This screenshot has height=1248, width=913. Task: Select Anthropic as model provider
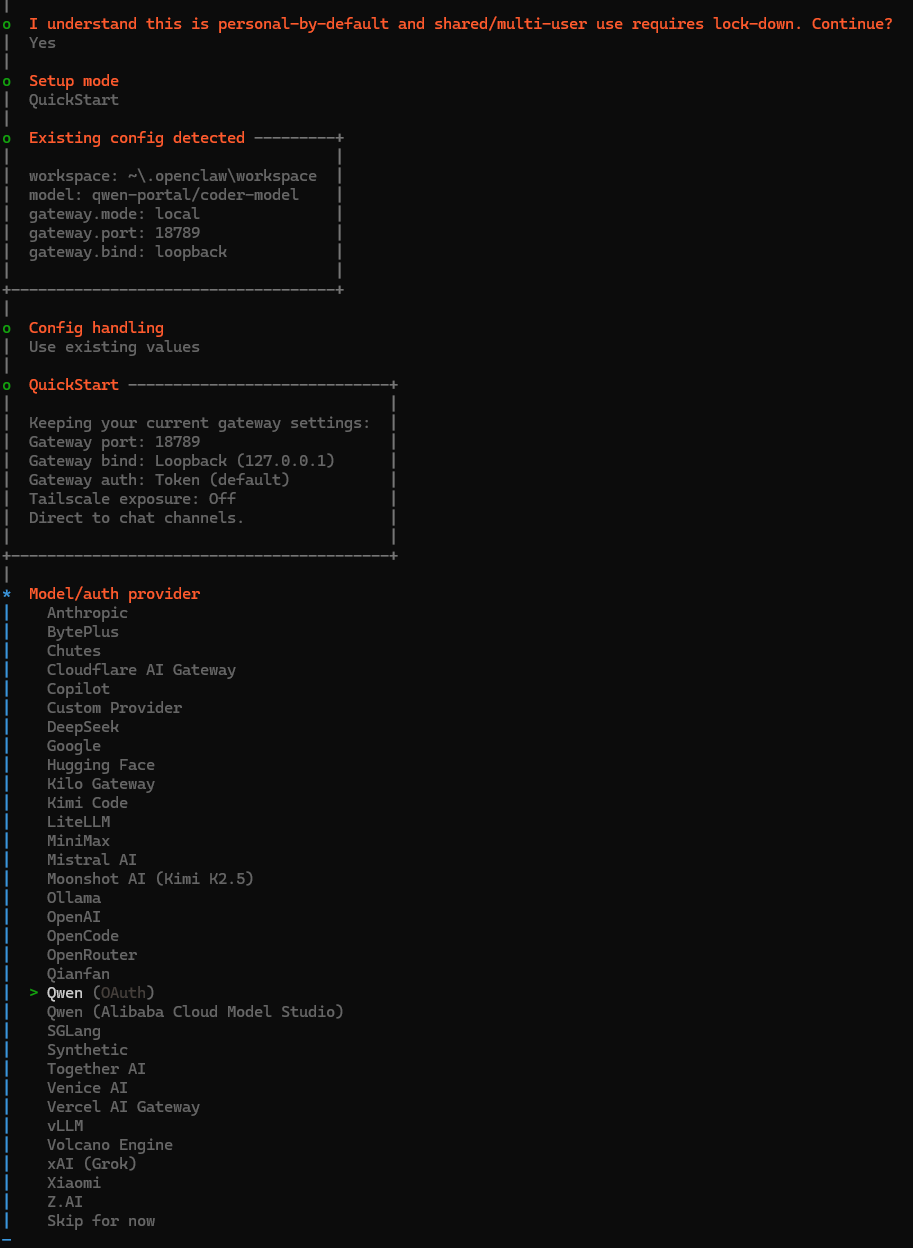tap(87, 613)
